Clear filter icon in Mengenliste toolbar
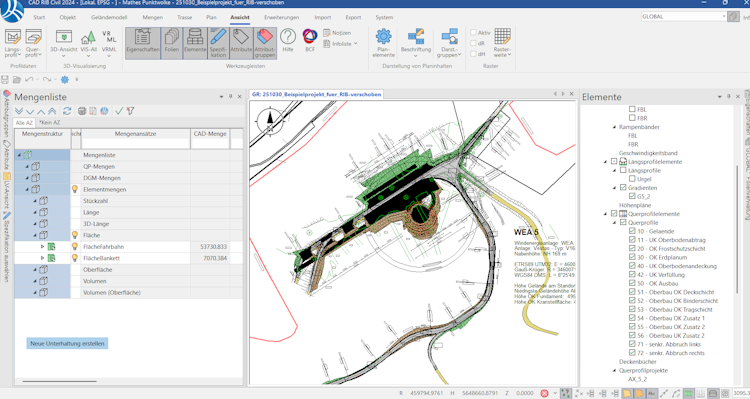This screenshot has width=750, height=399. click(130, 111)
